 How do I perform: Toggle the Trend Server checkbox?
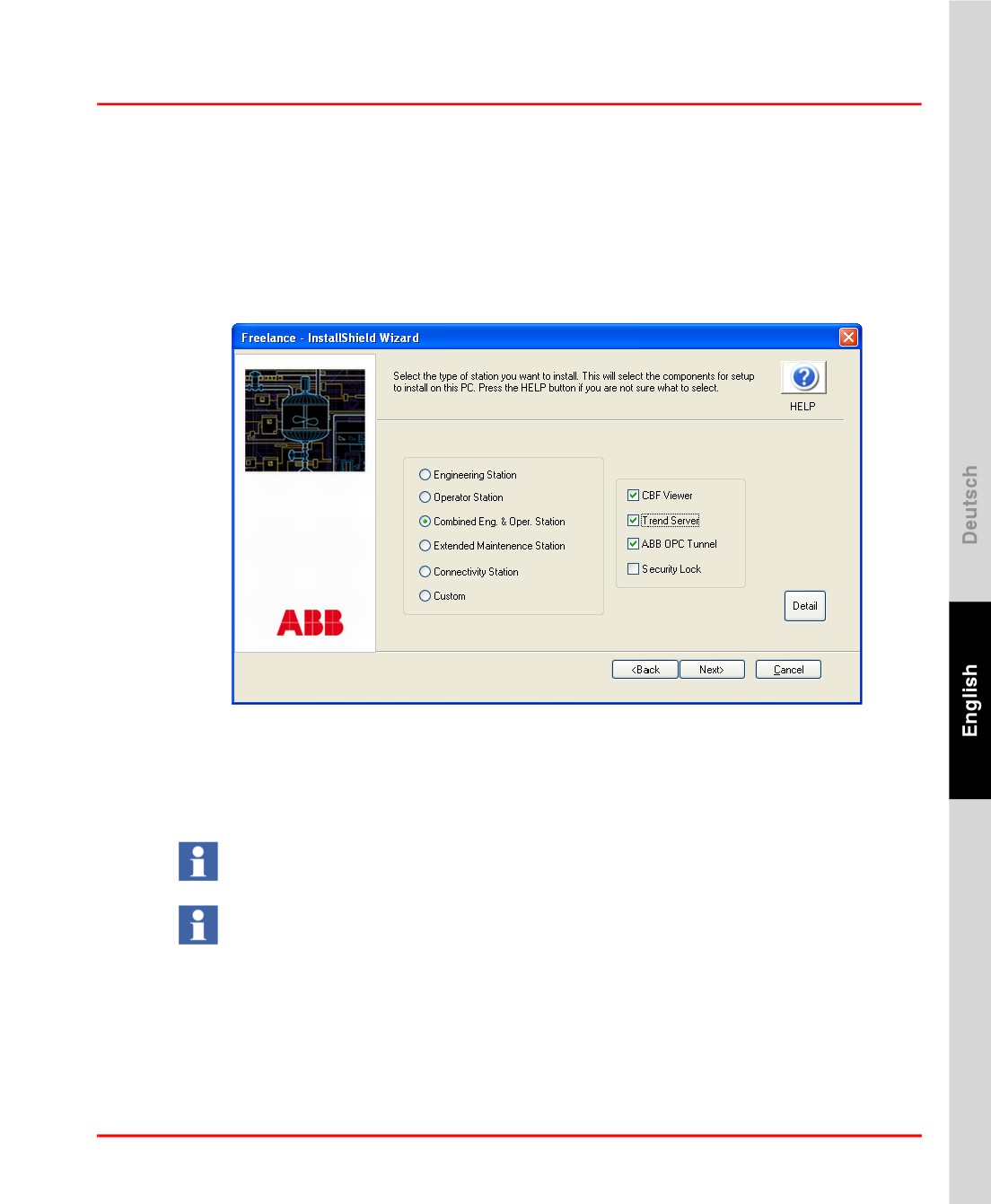(x=633, y=521)
